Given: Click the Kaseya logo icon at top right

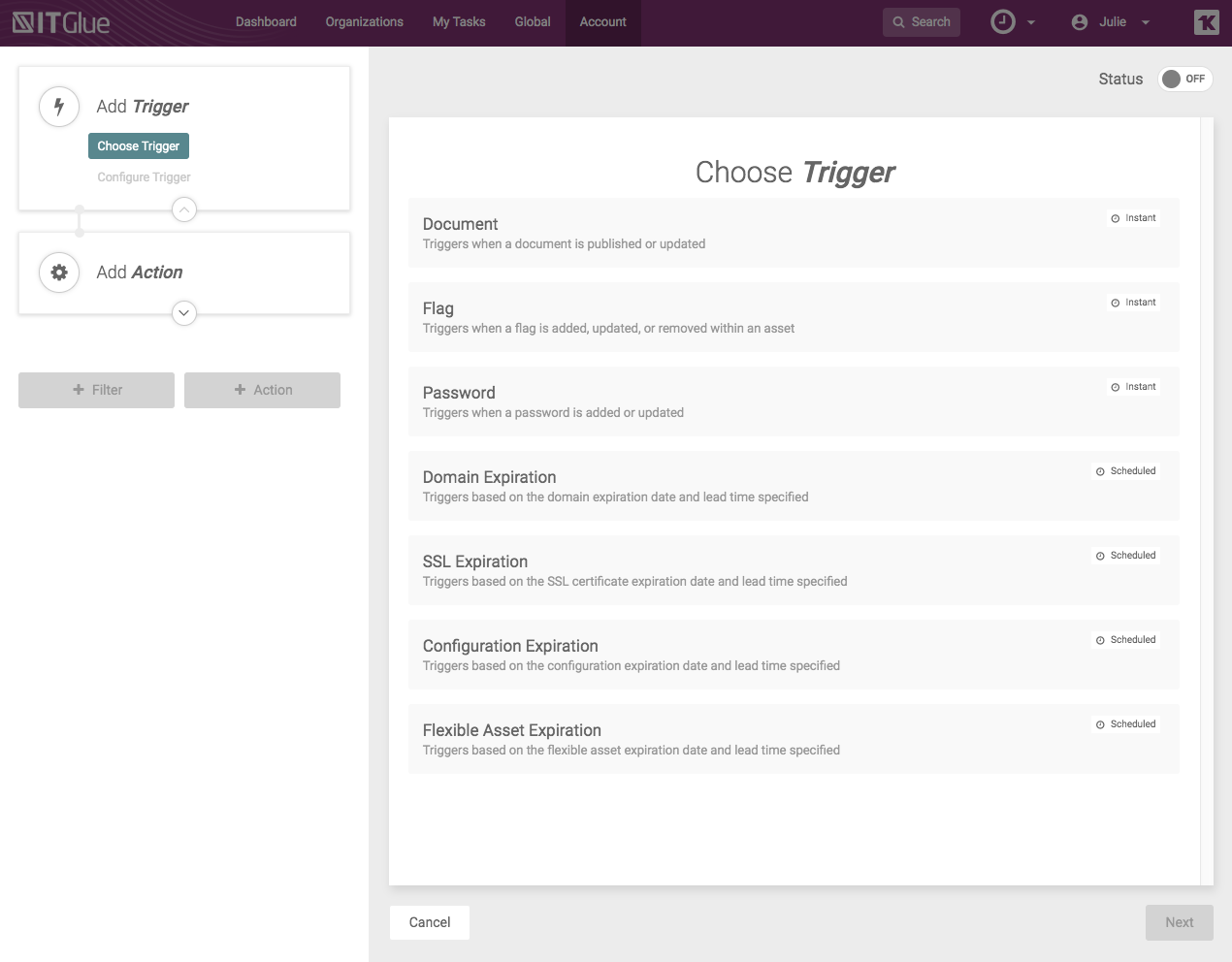Looking at the screenshot, I should pyautogui.click(x=1206, y=22).
